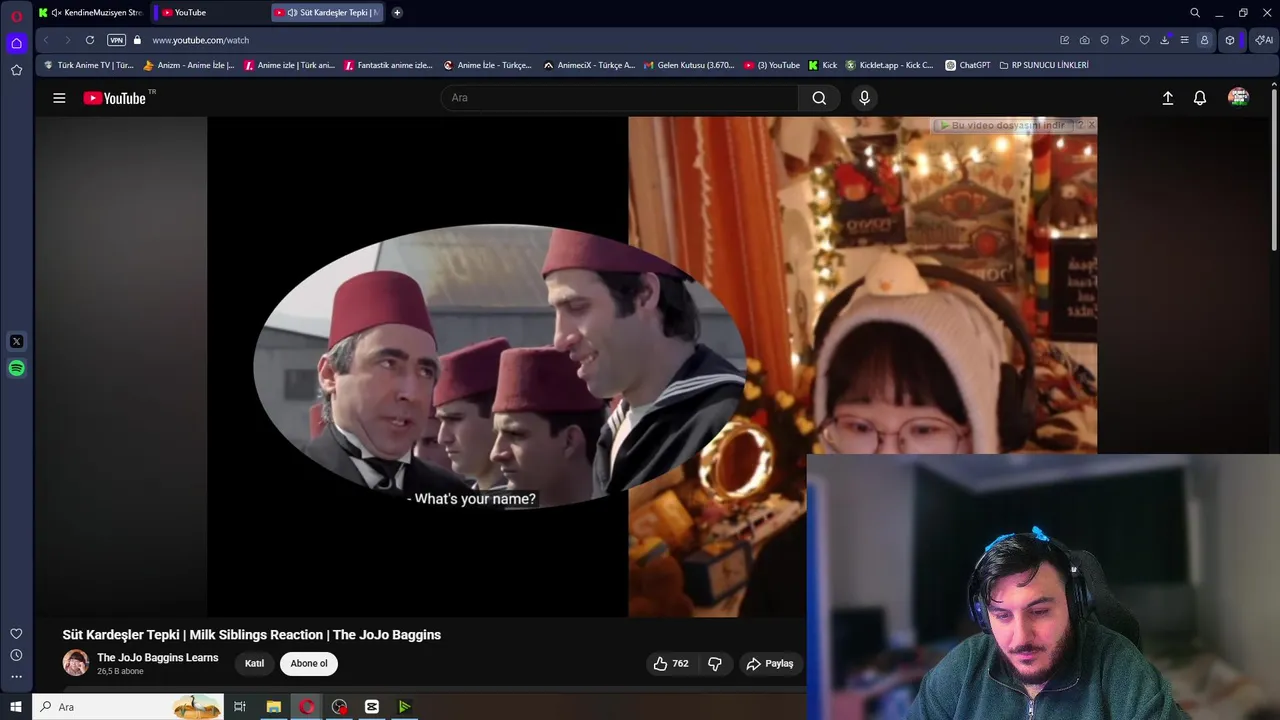Image resolution: width=1280 pixels, height=720 pixels.
Task: Open sidebar three-dots settings
Action: point(16,677)
